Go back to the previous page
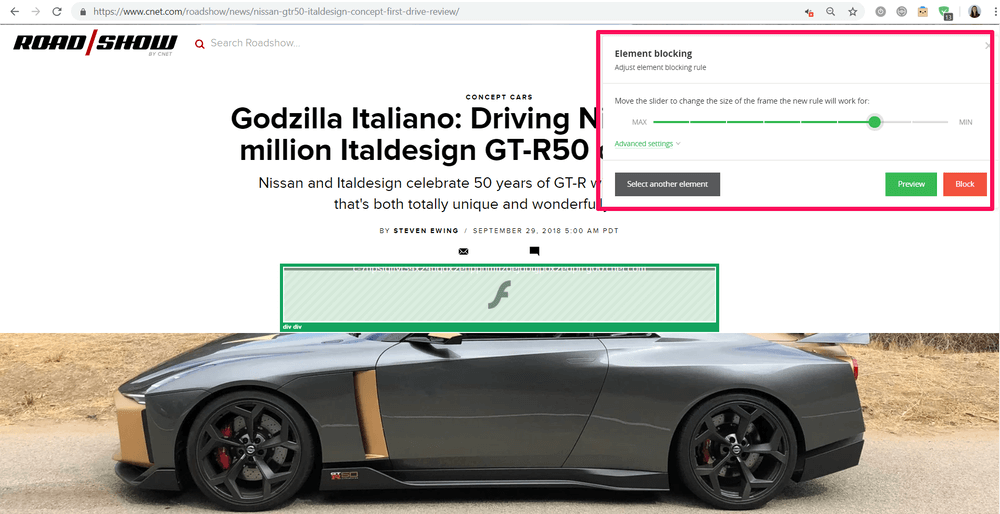The width and height of the screenshot is (1000, 514). click(x=15, y=11)
